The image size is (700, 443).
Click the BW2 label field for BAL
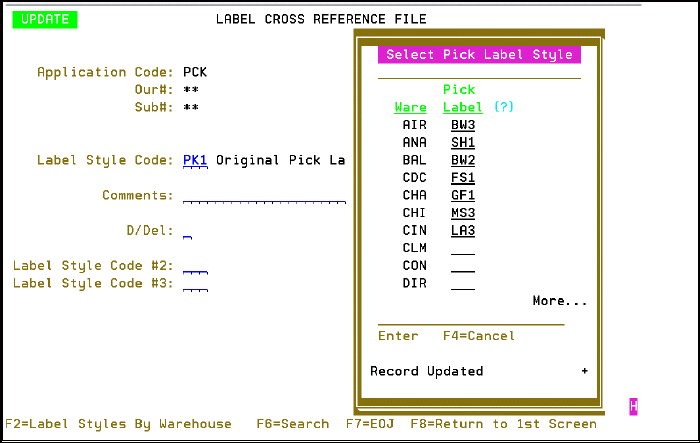point(462,160)
